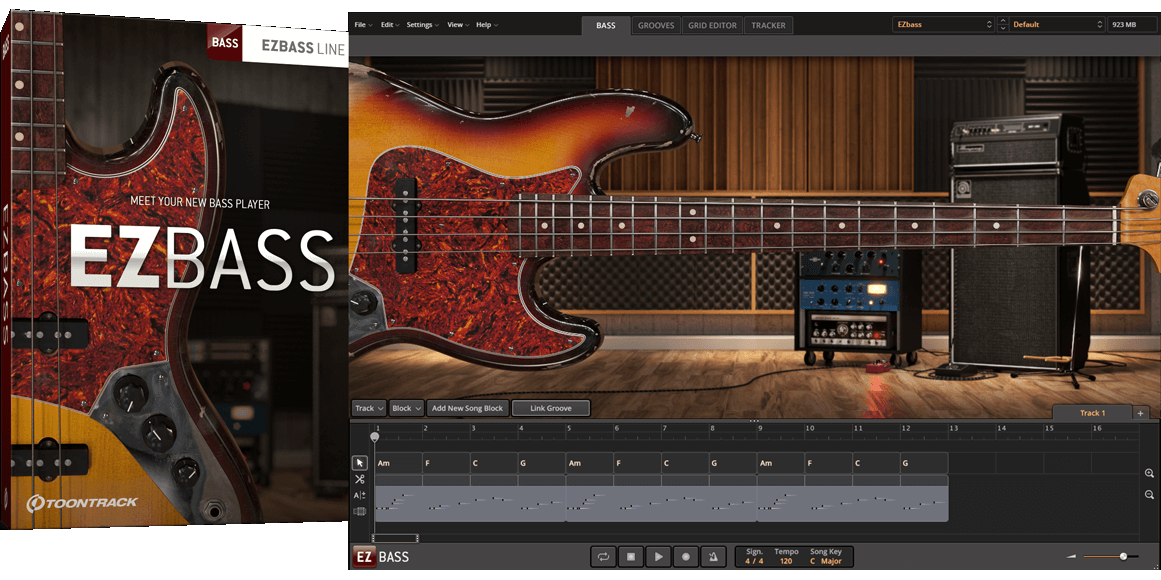Select the Am chord block at bar 9
The width and height of the screenshot is (1161, 580).
click(x=781, y=464)
